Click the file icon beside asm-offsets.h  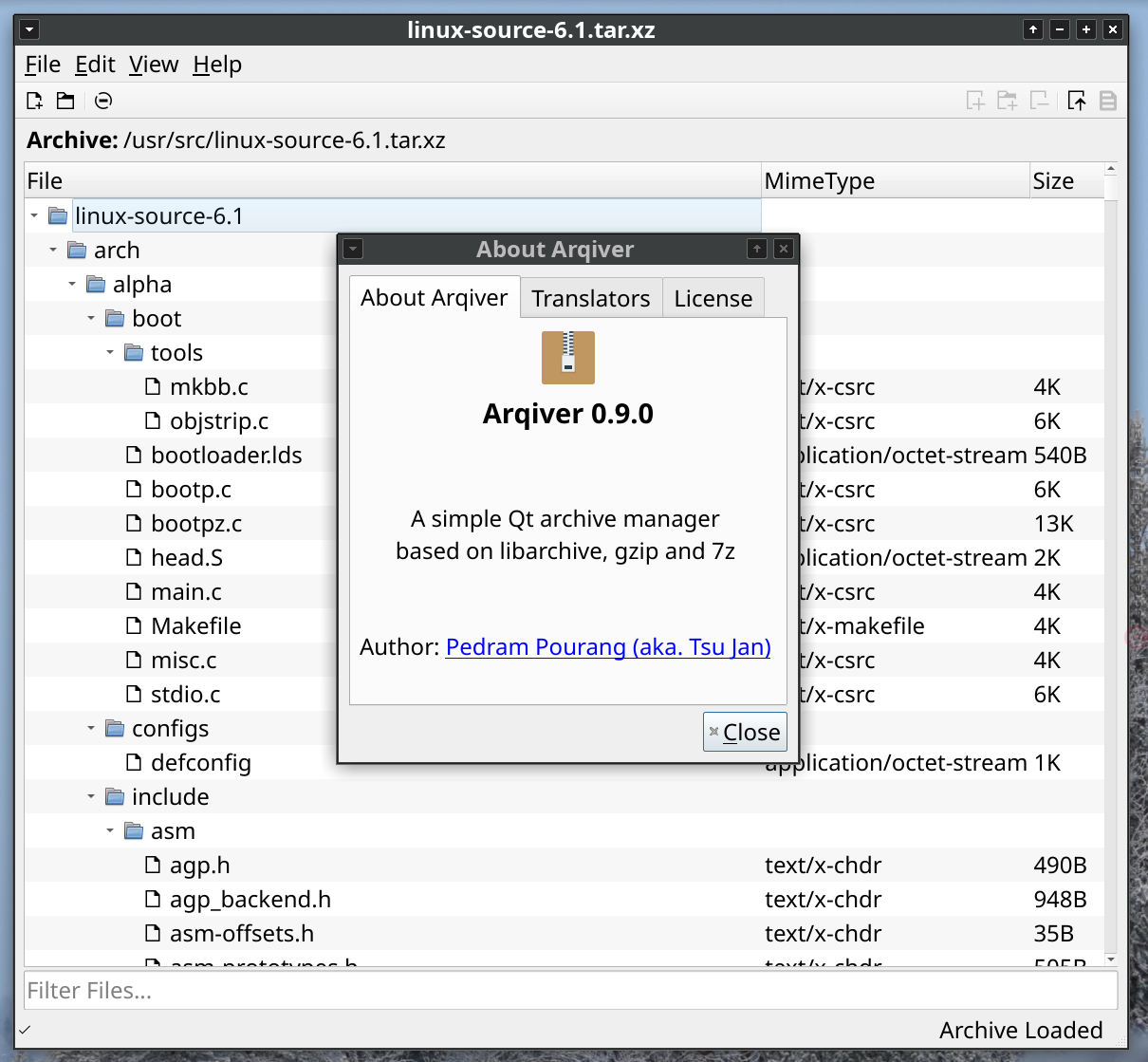(153, 934)
